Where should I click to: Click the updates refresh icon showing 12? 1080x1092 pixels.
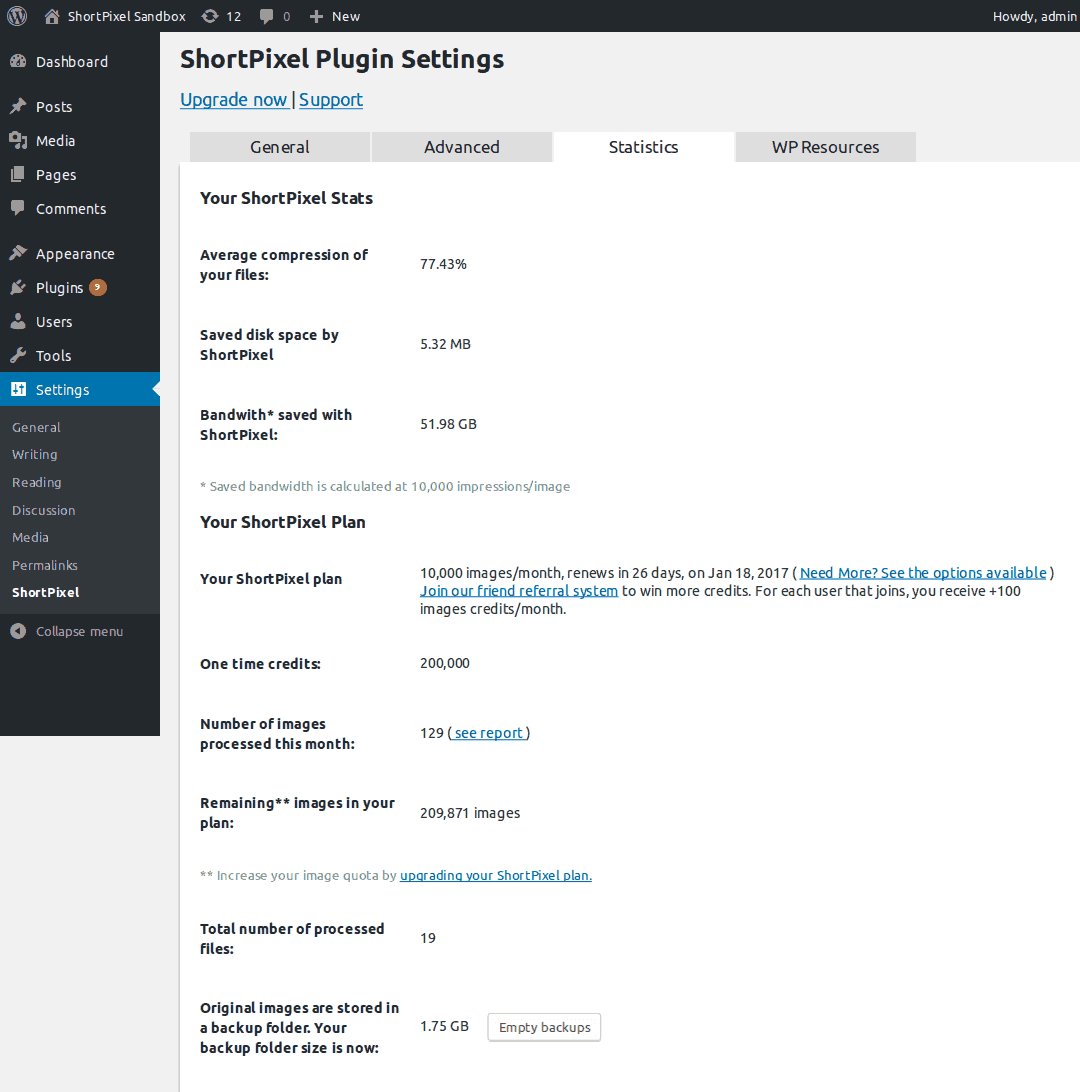point(210,16)
